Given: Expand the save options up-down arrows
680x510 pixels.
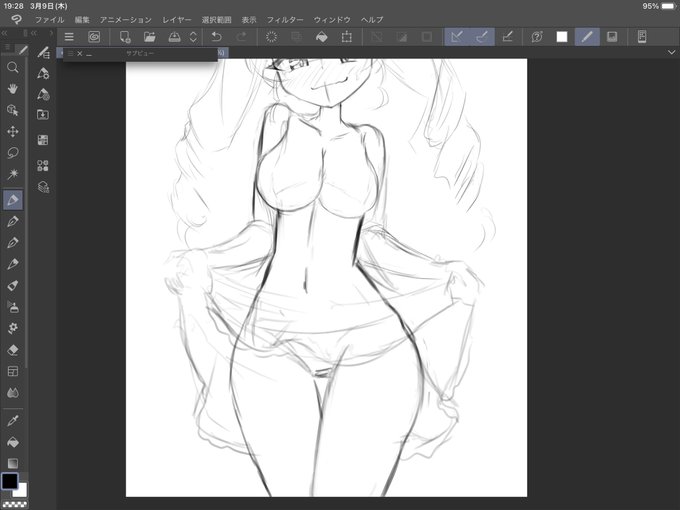Looking at the screenshot, I should 193,37.
